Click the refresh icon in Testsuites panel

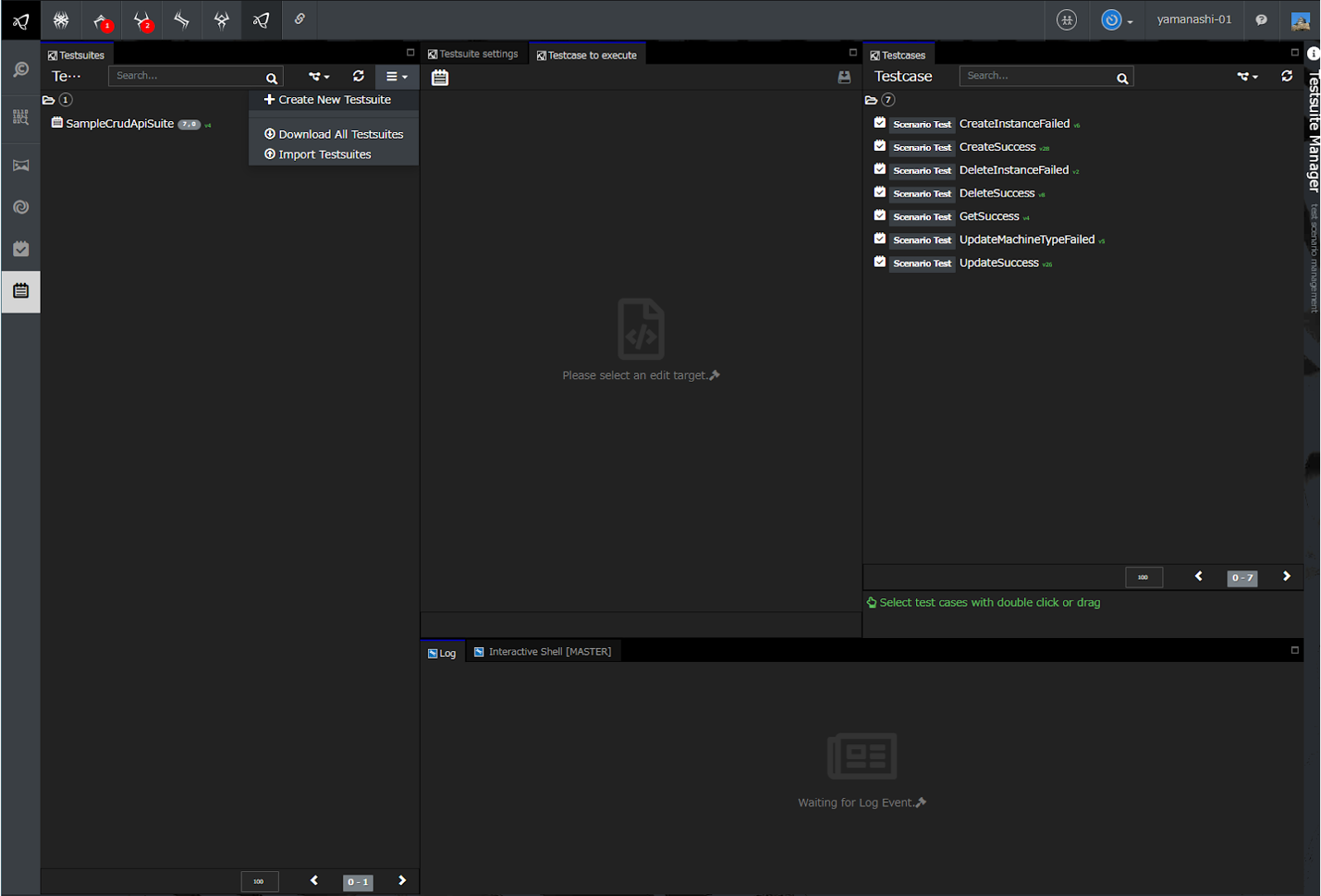pos(358,76)
